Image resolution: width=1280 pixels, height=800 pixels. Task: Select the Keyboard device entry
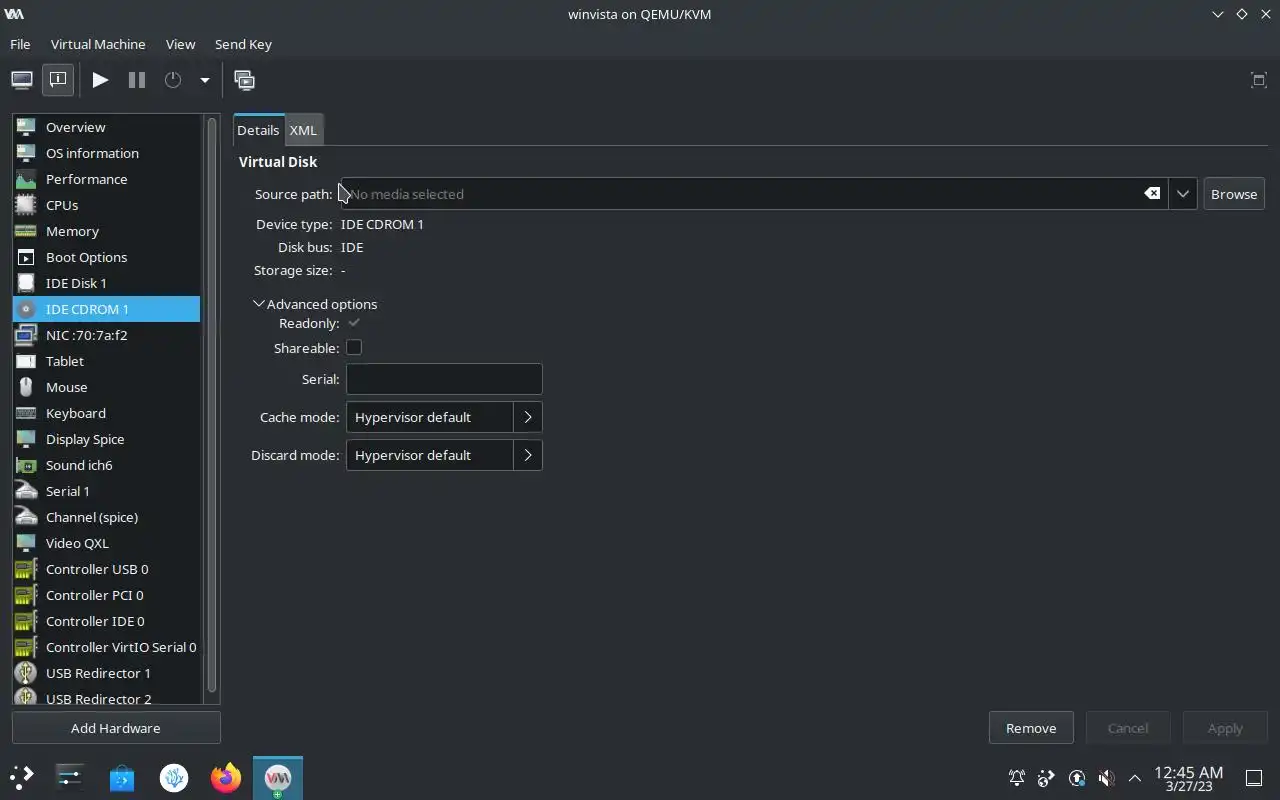point(106,413)
